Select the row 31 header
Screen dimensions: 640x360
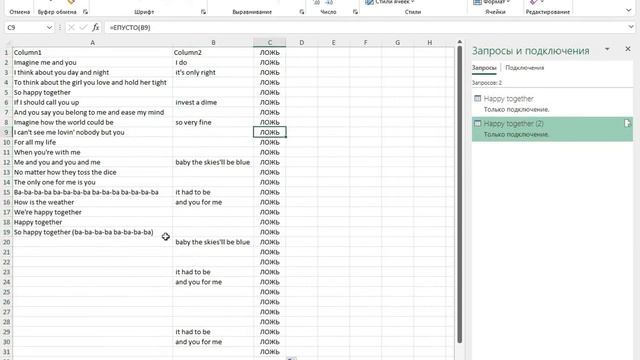click(7, 352)
